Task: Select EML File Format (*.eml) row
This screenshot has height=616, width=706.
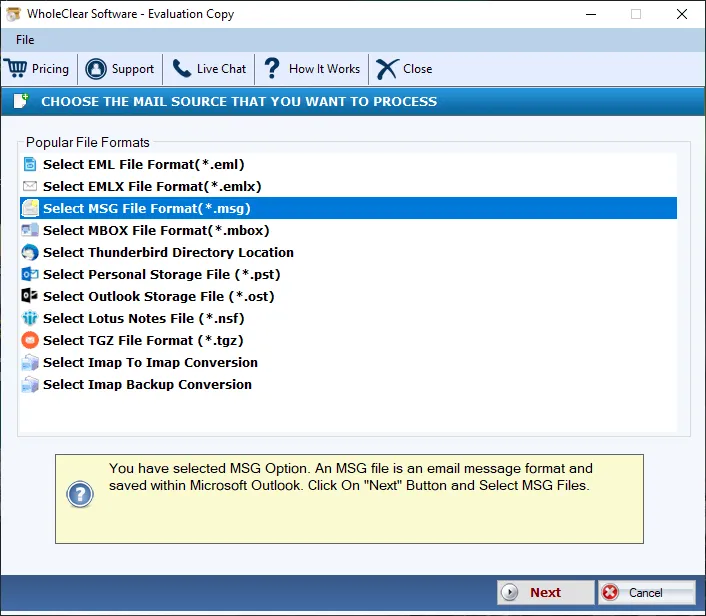Action: [x=348, y=164]
